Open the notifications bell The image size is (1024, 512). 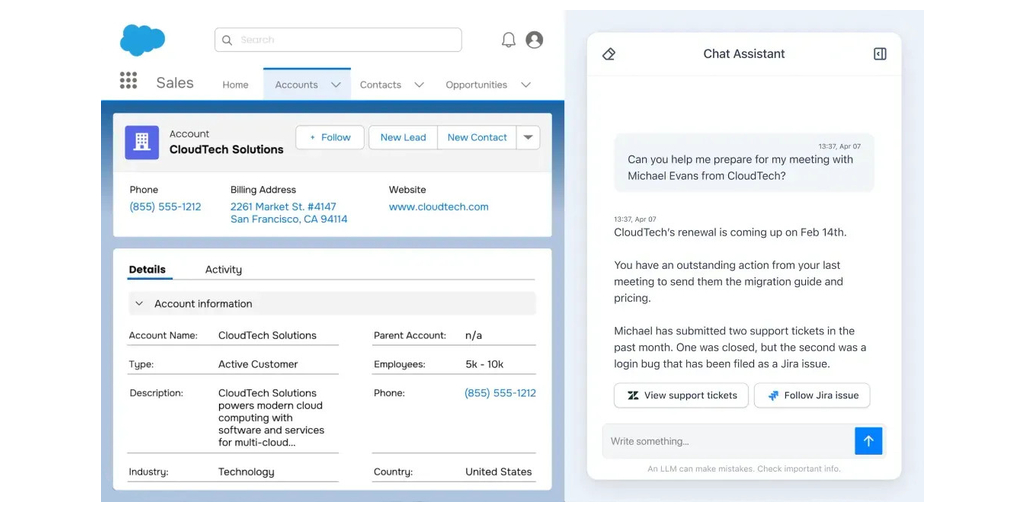click(x=508, y=40)
